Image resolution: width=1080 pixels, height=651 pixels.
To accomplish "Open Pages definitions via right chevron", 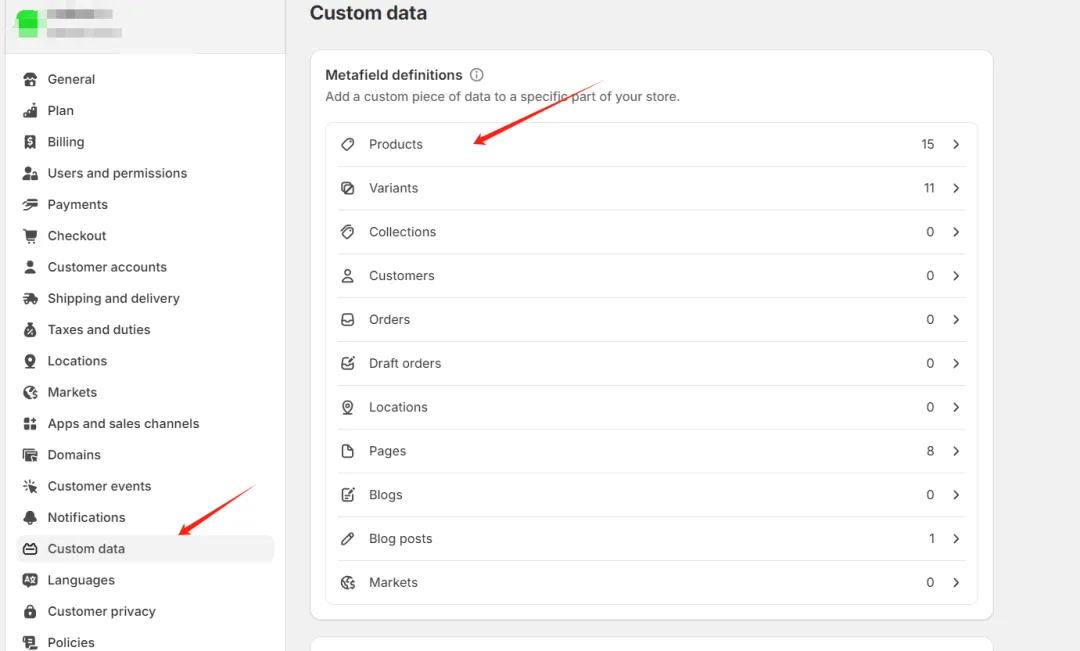I will coord(956,451).
